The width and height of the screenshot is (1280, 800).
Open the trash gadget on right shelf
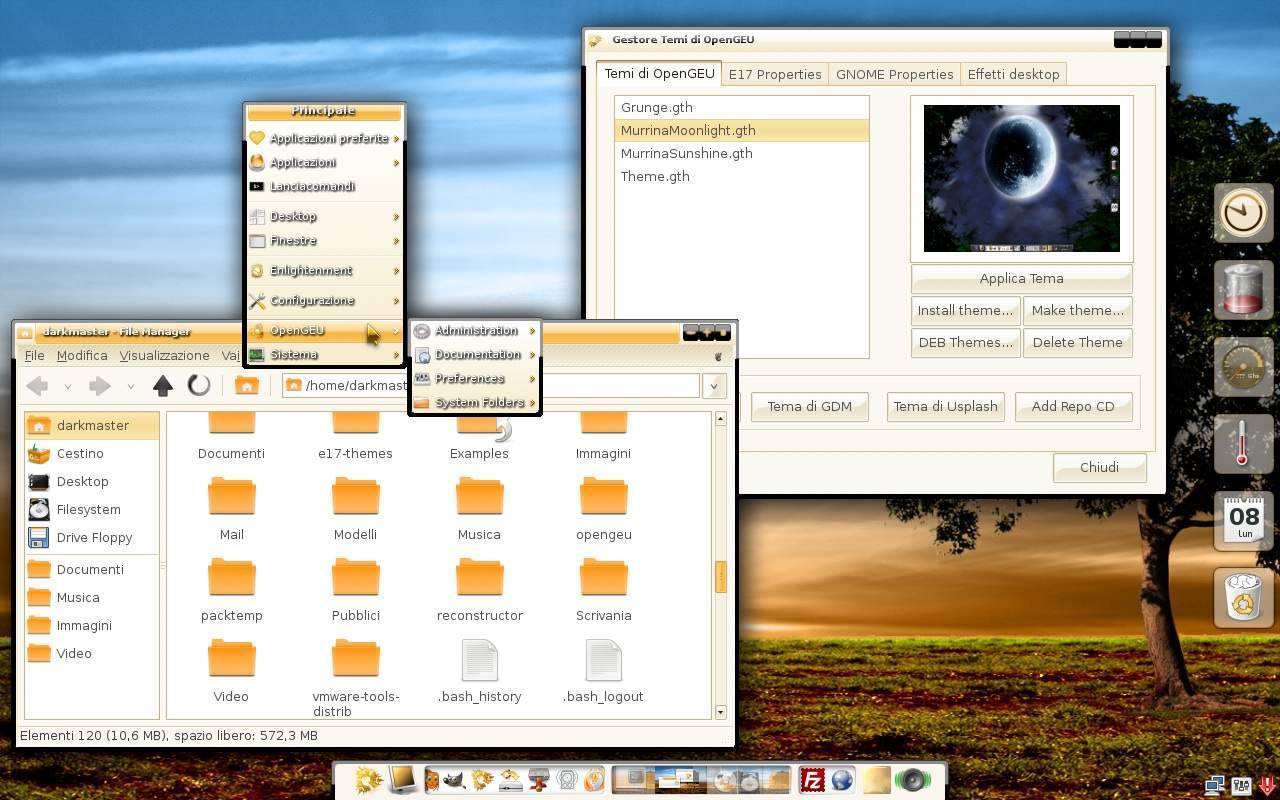click(1243, 597)
